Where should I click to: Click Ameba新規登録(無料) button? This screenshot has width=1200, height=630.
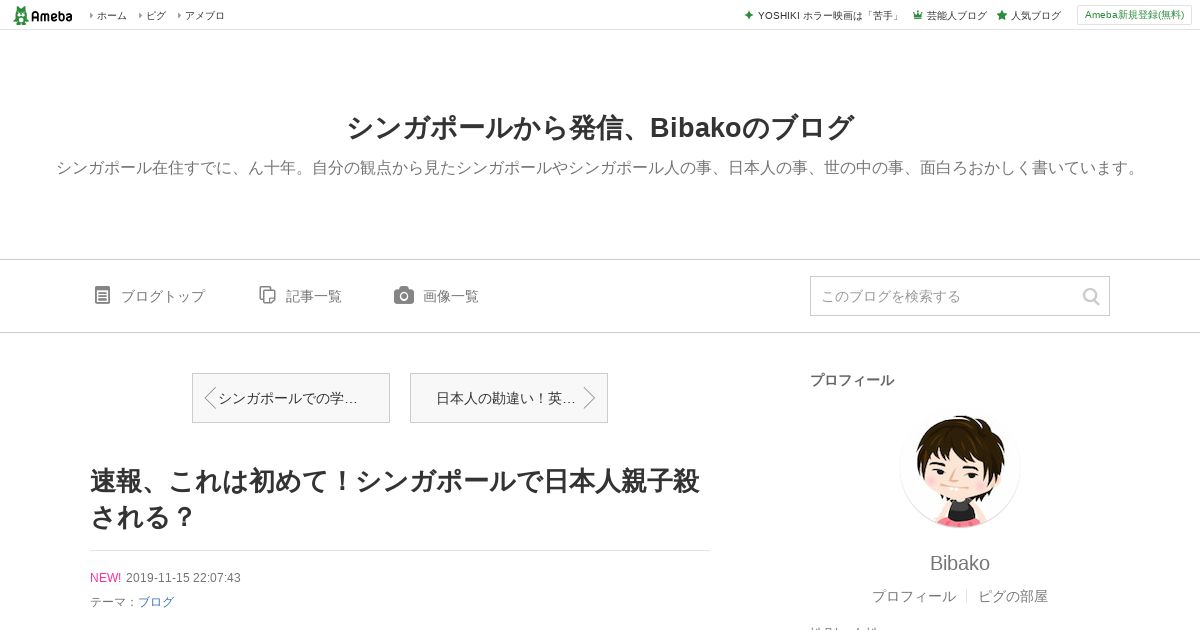coord(1134,15)
